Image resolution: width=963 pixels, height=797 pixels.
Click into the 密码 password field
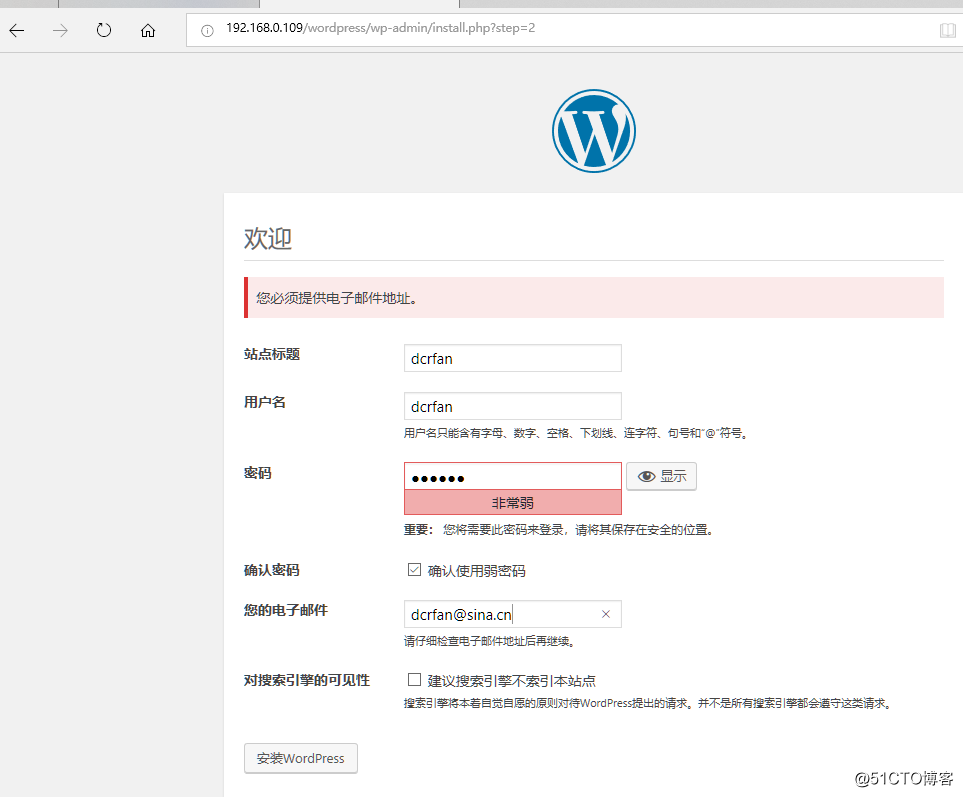513,476
